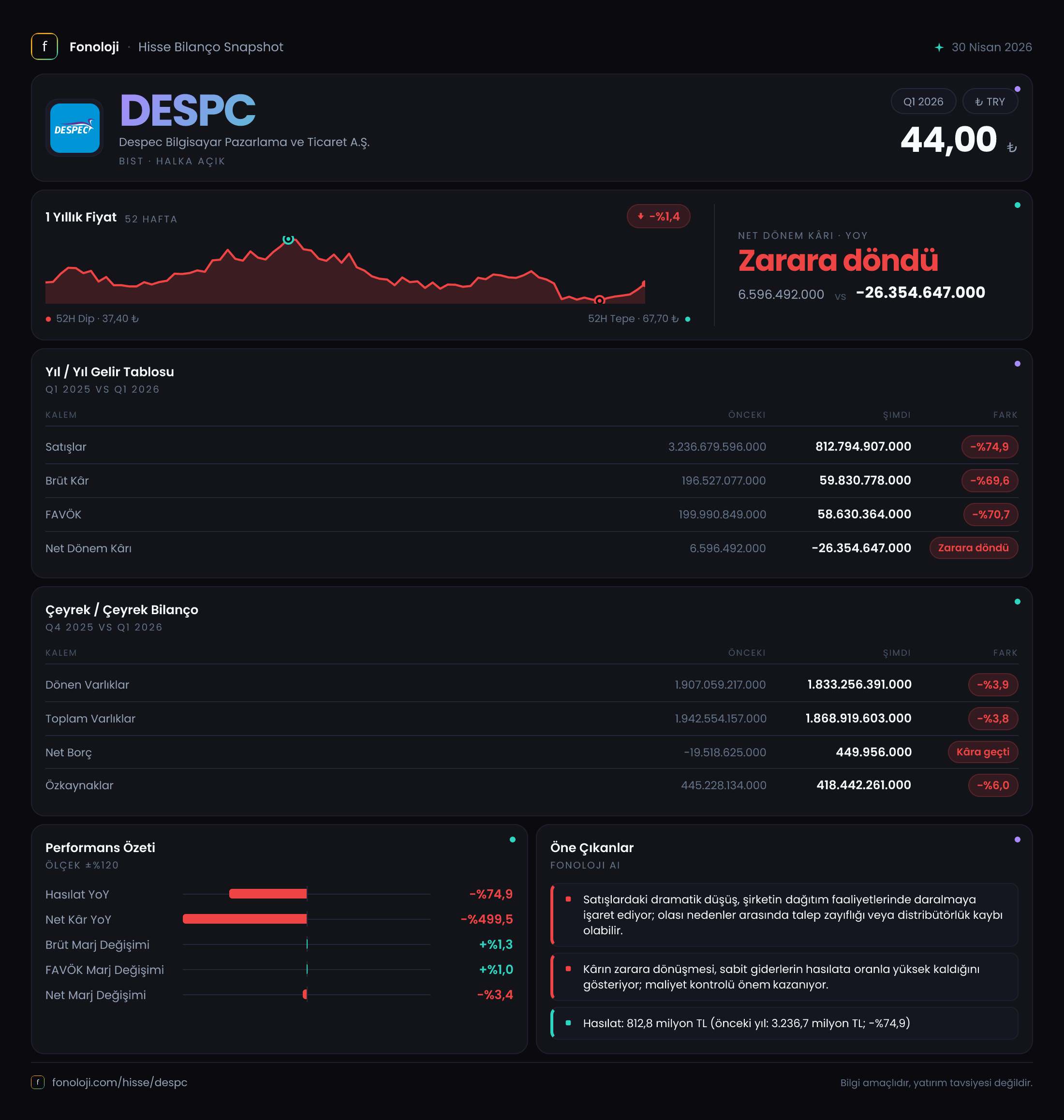This screenshot has width=1064, height=1120.
Task: Select the TRY currency pill
Action: (x=990, y=102)
